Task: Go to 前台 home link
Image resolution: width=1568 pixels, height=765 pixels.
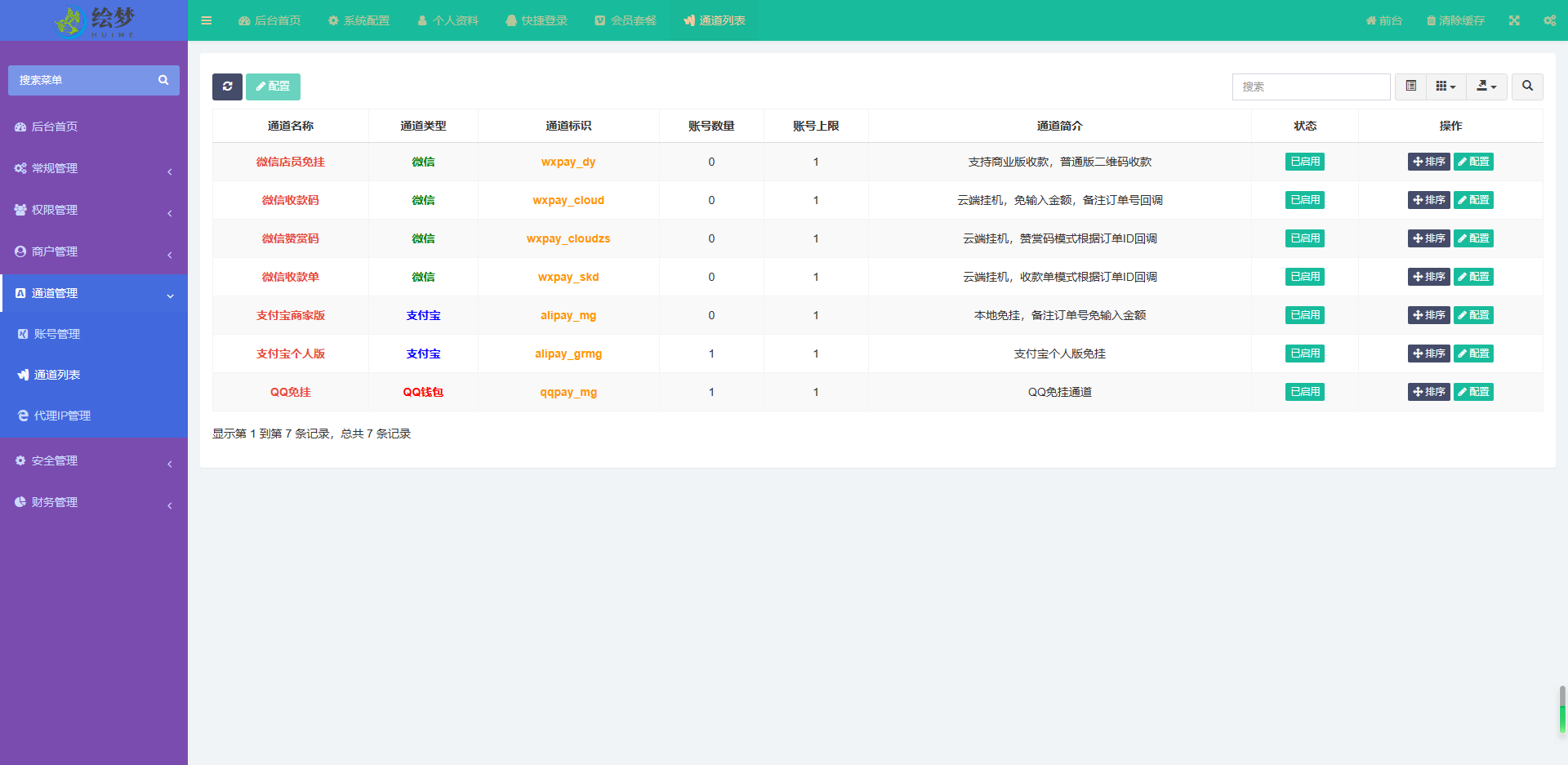Action: click(x=1384, y=20)
